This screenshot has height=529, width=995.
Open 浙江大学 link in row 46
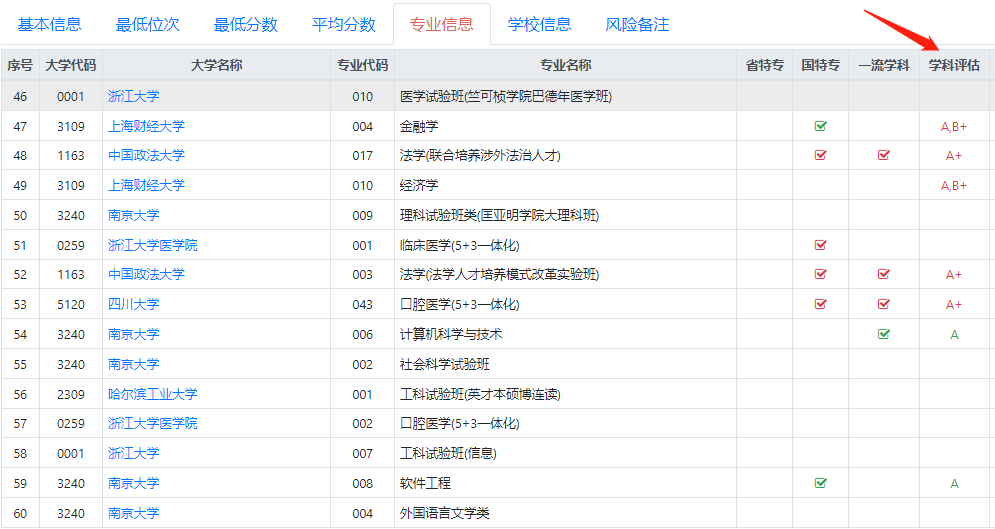(133, 96)
